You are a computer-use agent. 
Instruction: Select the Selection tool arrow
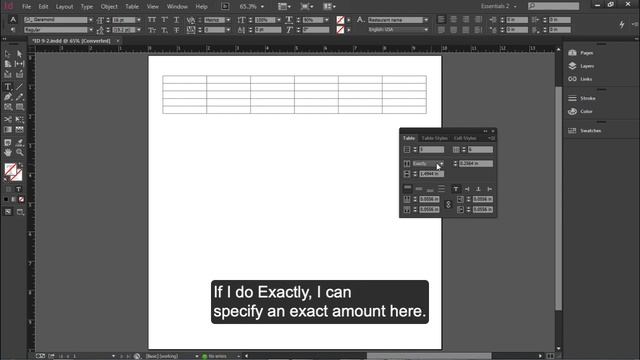(x=8, y=54)
